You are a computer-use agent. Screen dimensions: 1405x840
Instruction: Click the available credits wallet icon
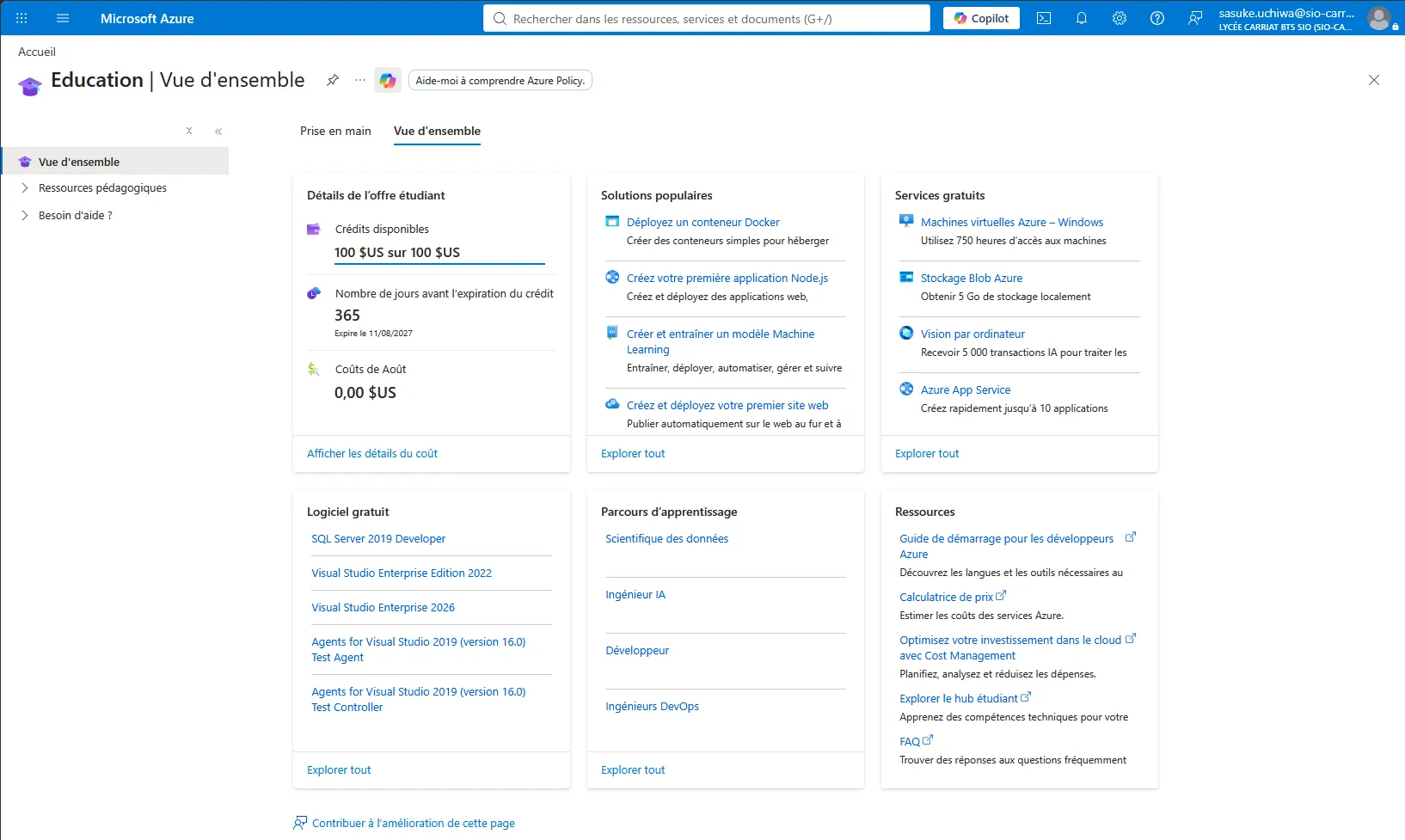[x=314, y=229]
